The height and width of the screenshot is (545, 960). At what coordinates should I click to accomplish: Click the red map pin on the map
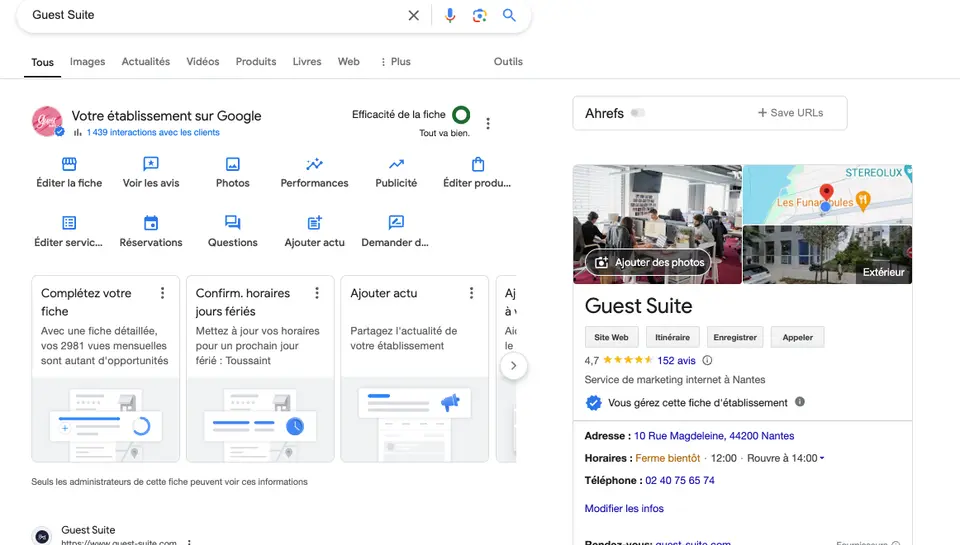click(x=827, y=194)
